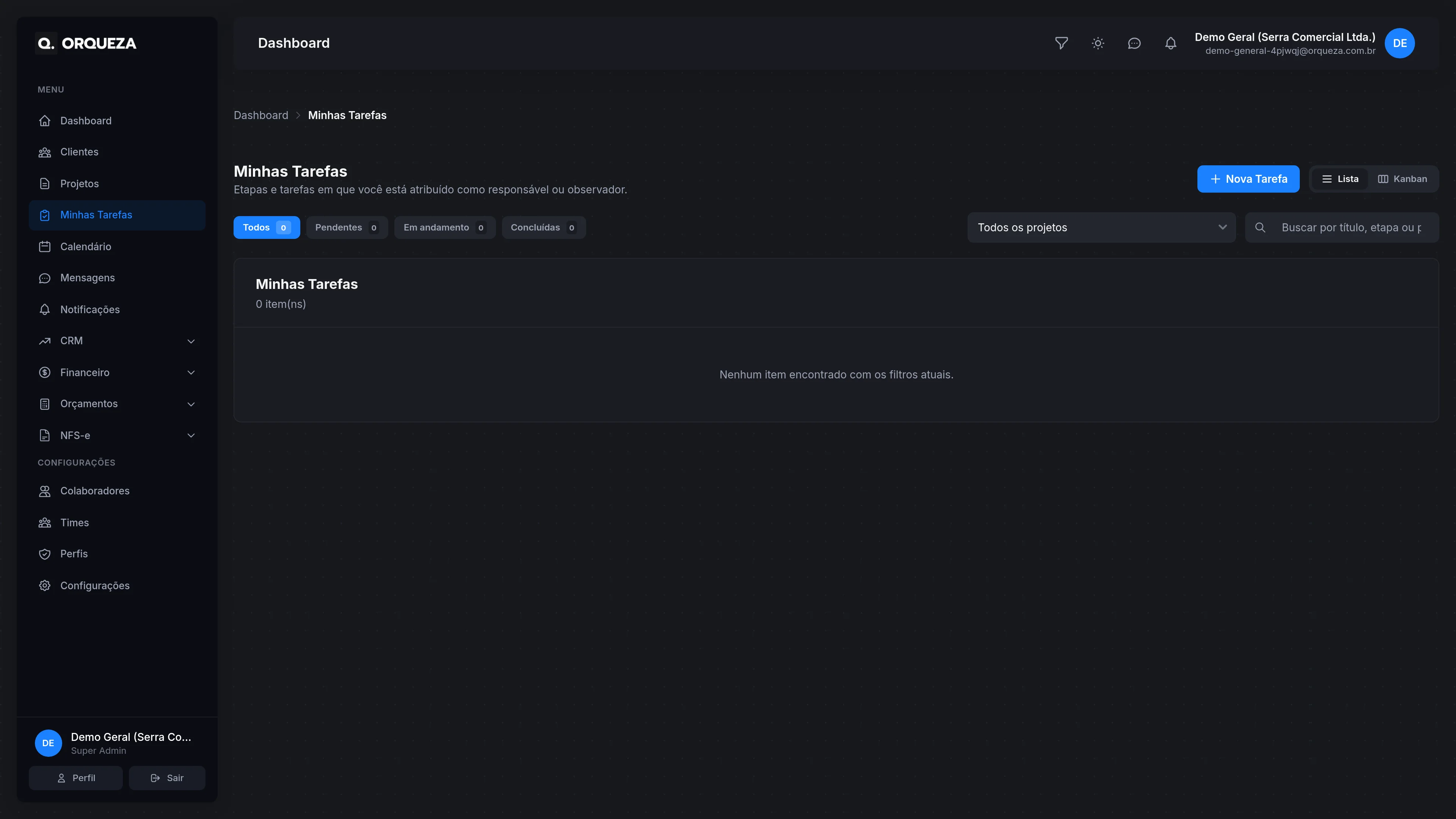This screenshot has height=819, width=1456.
Task: Open the filter funnel icon in header
Action: click(1062, 43)
